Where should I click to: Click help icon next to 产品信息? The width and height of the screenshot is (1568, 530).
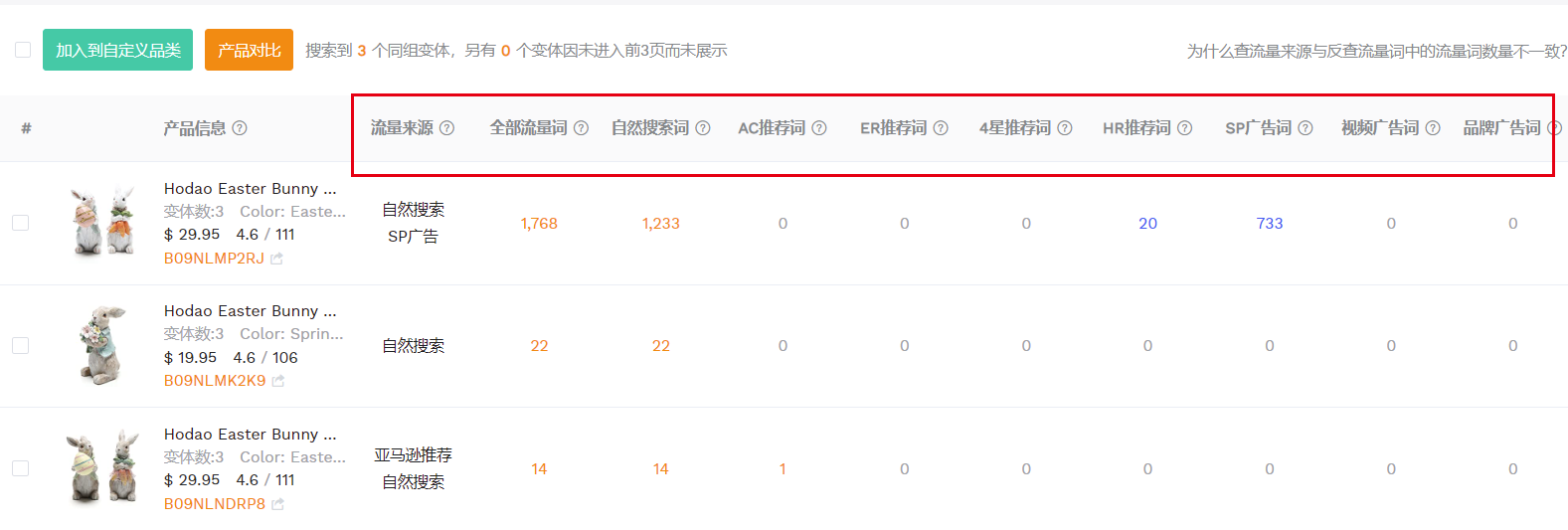click(x=240, y=128)
